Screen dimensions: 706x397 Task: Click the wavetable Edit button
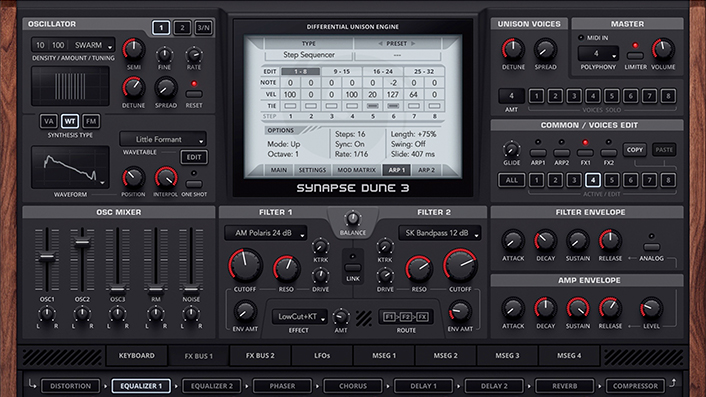[194, 157]
